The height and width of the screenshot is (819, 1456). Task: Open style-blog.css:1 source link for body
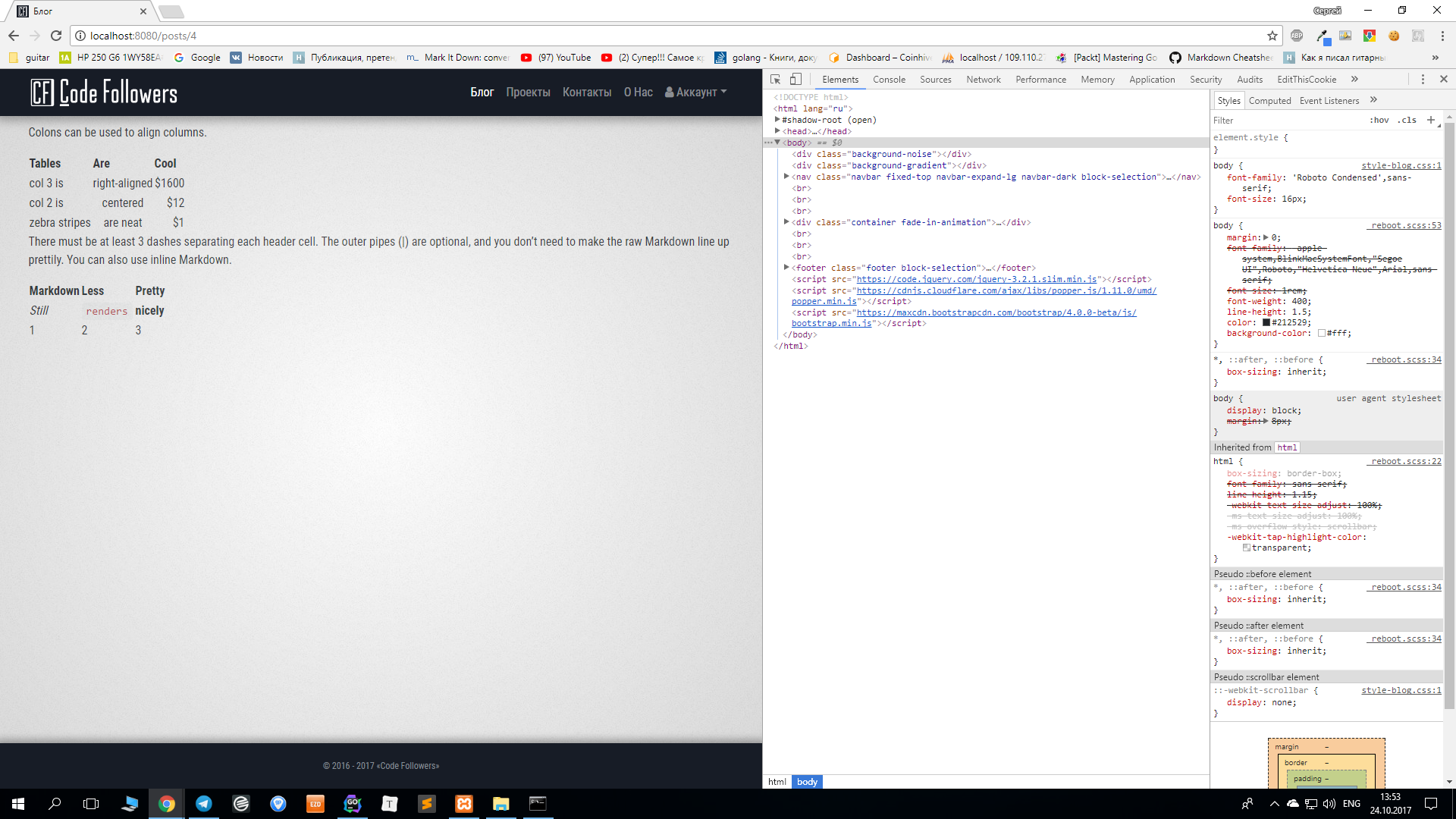(x=1401, y=165)
